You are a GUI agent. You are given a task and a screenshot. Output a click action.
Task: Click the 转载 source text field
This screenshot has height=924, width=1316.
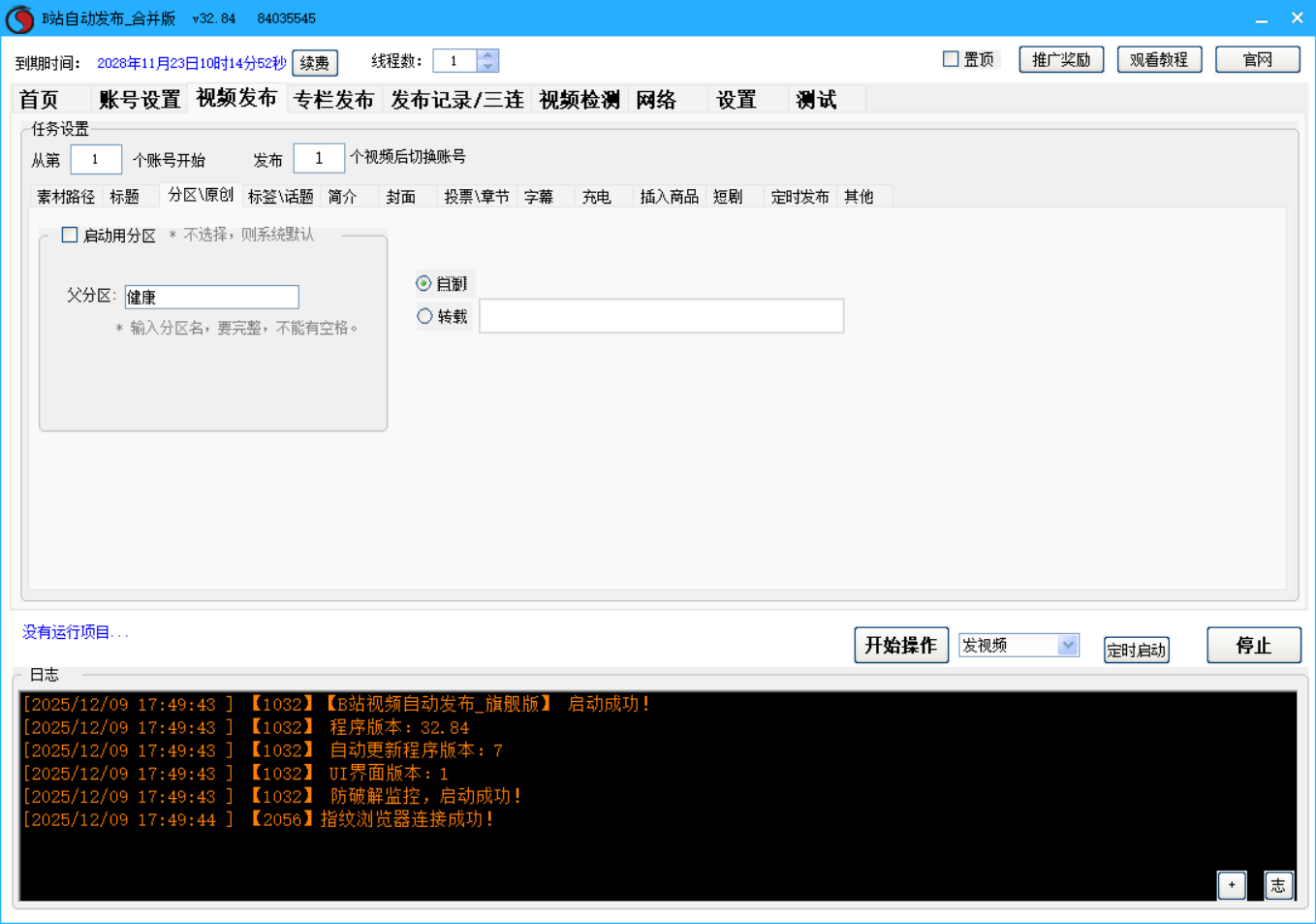[661, 316]
